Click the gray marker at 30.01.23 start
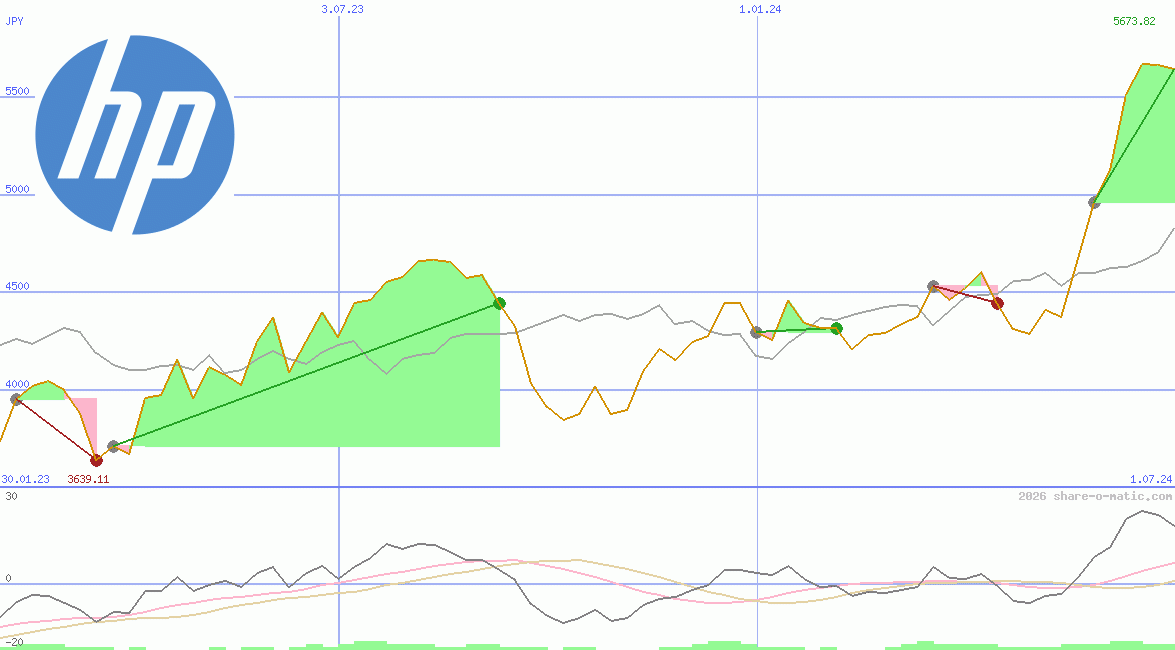The image size is (1175, 650). click(x=14, y=399)
